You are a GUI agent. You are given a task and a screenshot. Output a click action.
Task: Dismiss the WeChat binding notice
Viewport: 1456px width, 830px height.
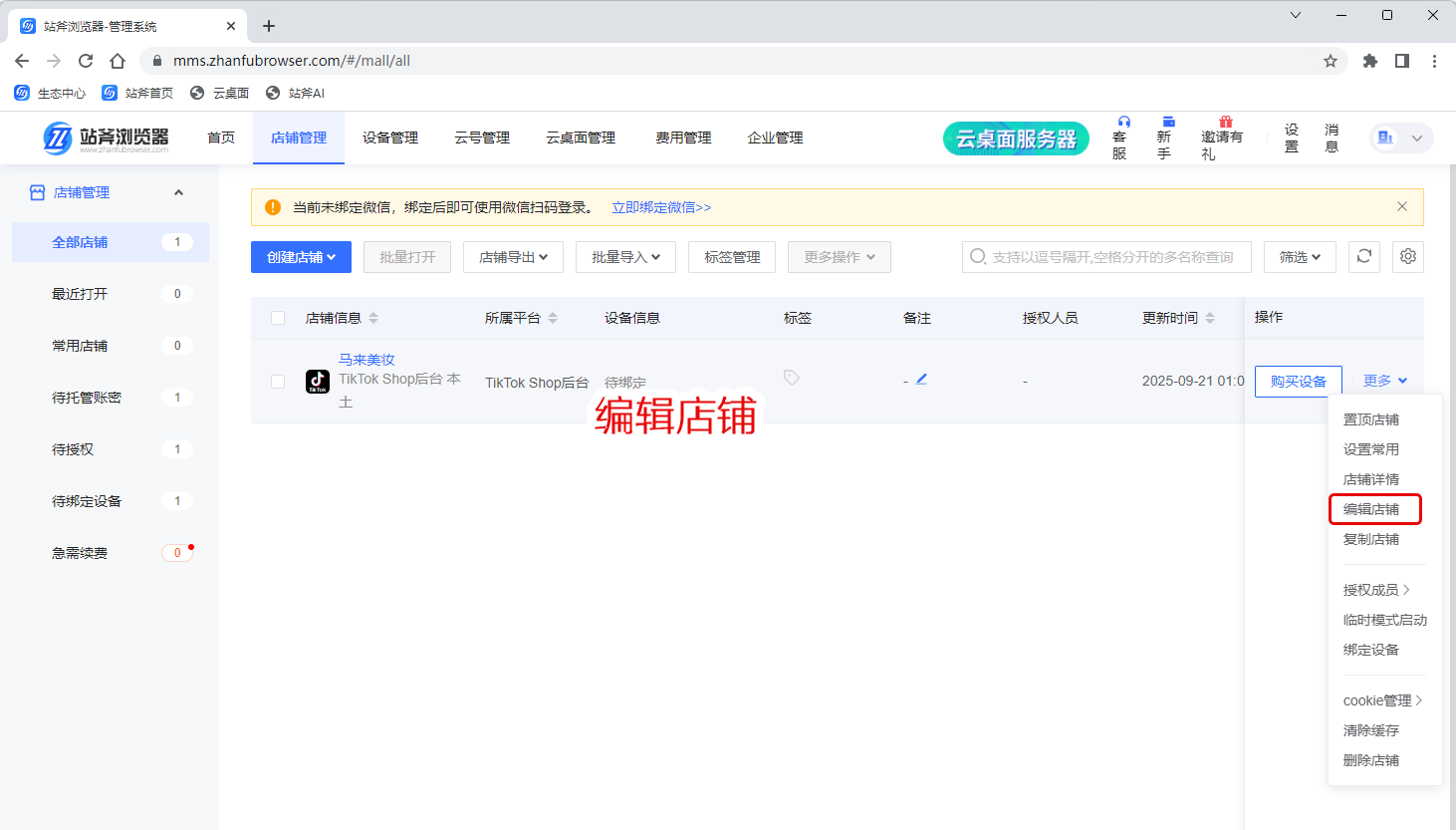[x=1402, y=207]
